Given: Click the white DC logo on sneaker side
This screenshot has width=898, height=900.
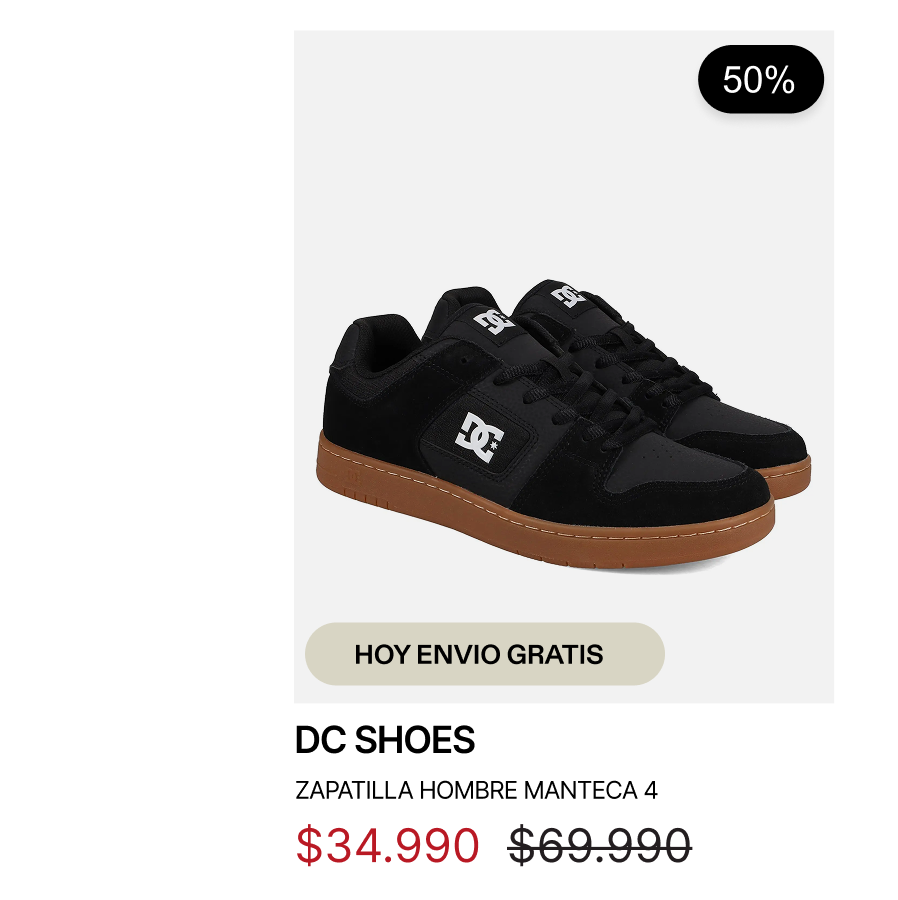Looking at the screenshot, I should tap(479, 437).
